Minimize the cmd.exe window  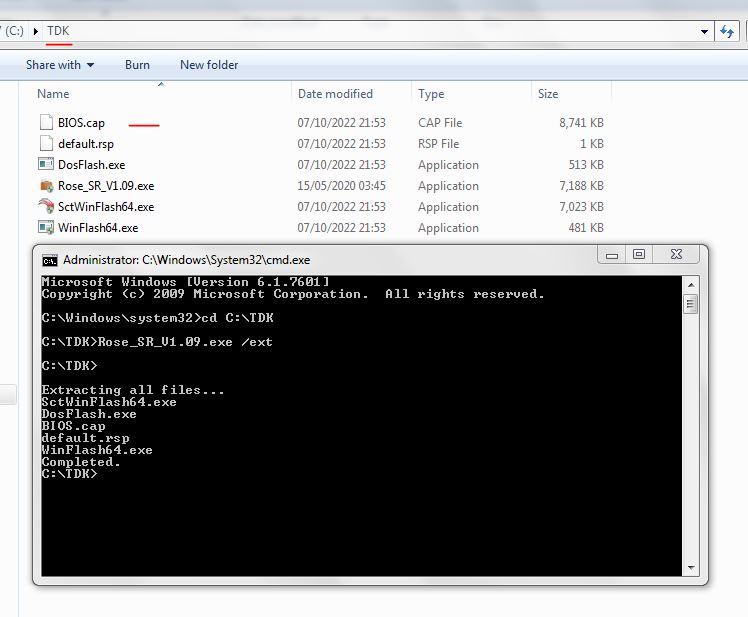[612, 255]
